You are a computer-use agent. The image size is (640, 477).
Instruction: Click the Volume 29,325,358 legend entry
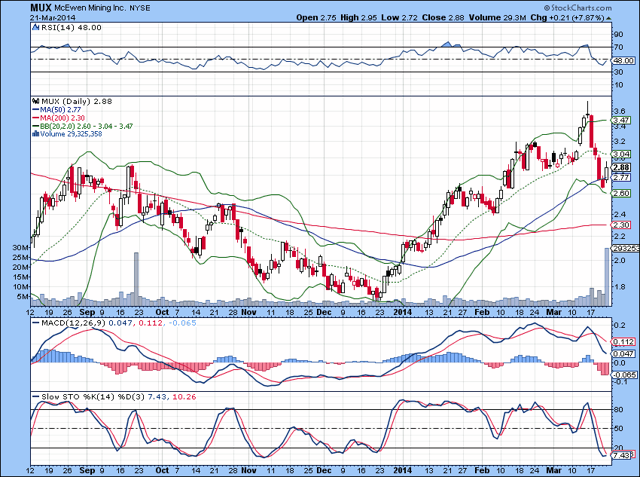71,134
